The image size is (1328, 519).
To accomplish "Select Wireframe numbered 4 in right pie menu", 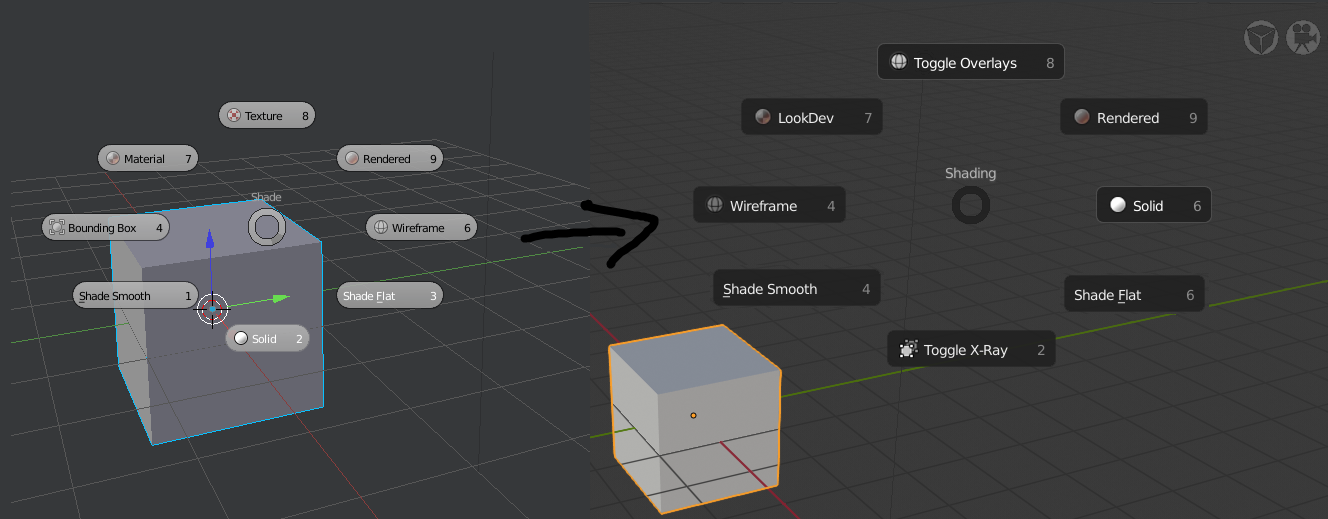I will (769, 205).
